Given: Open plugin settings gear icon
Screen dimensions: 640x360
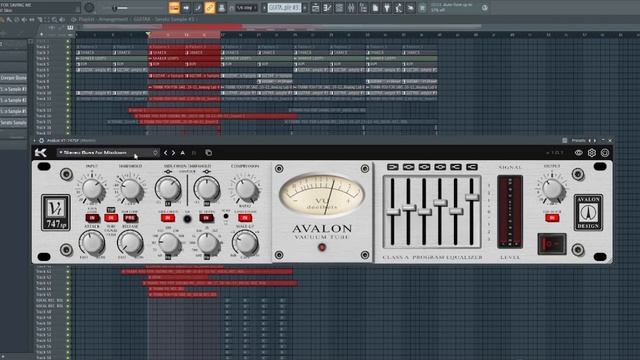Looking at the screenshot, I should click(591, 153).
